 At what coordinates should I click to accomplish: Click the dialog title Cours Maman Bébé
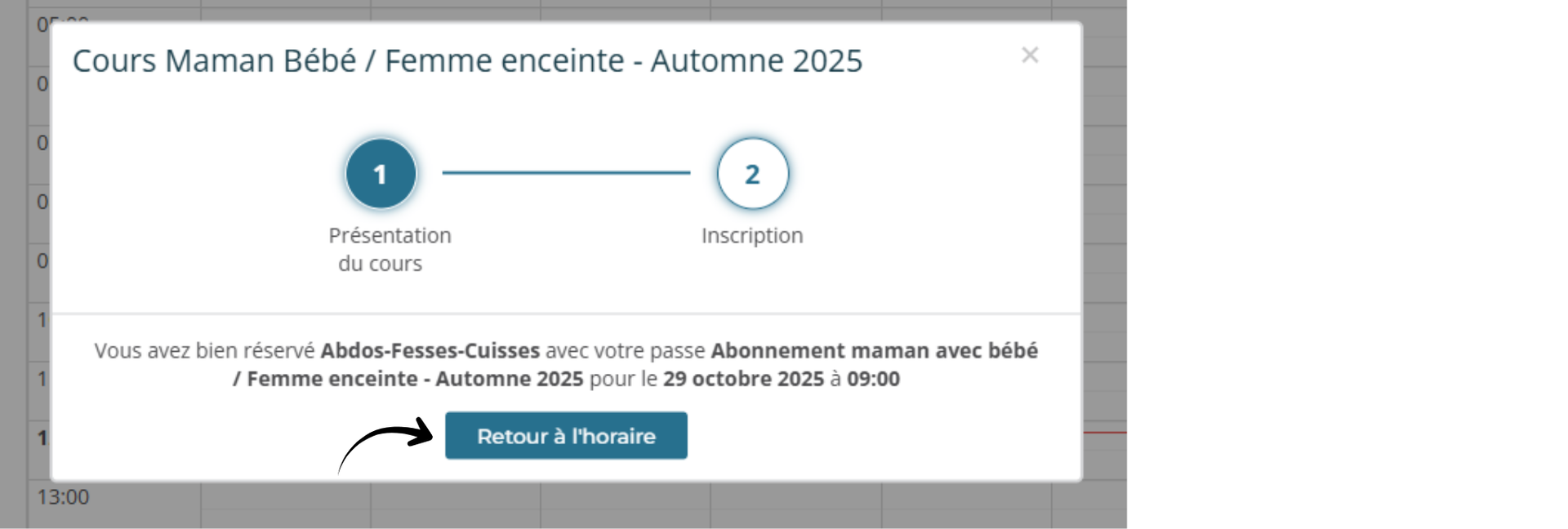tap(467, 61)
